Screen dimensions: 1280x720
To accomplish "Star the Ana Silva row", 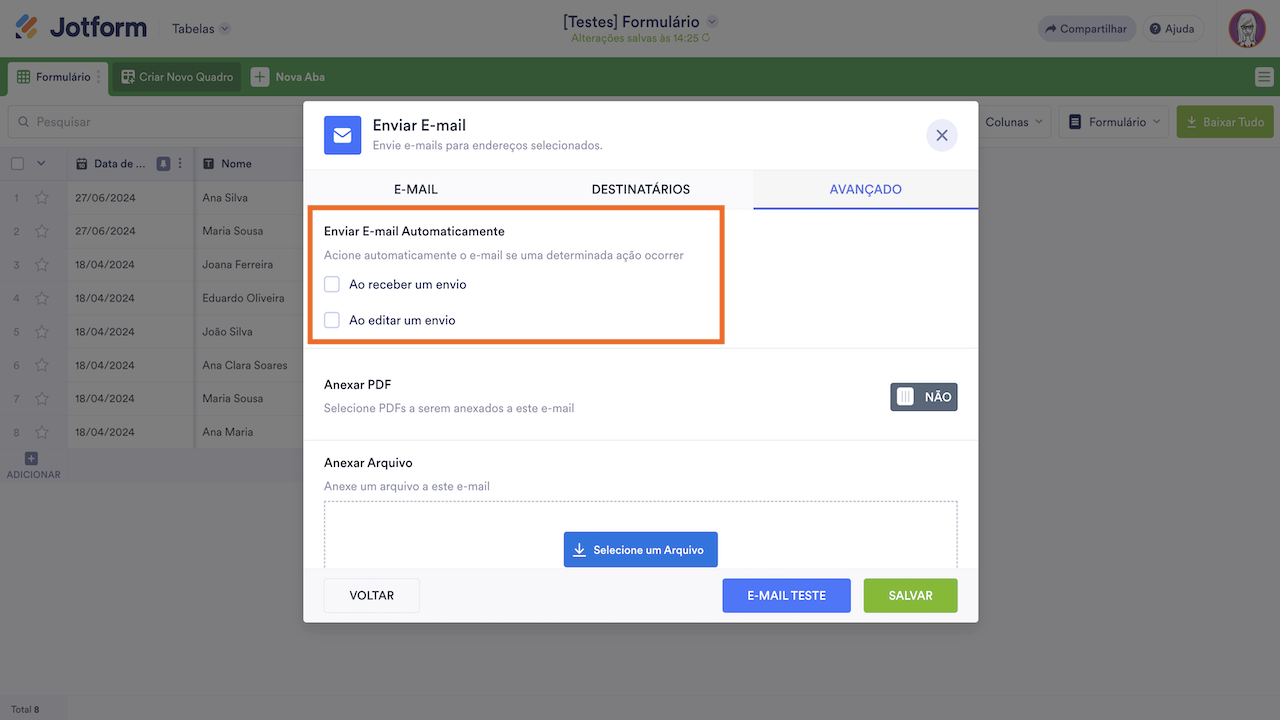I will (x=42, y=198).
